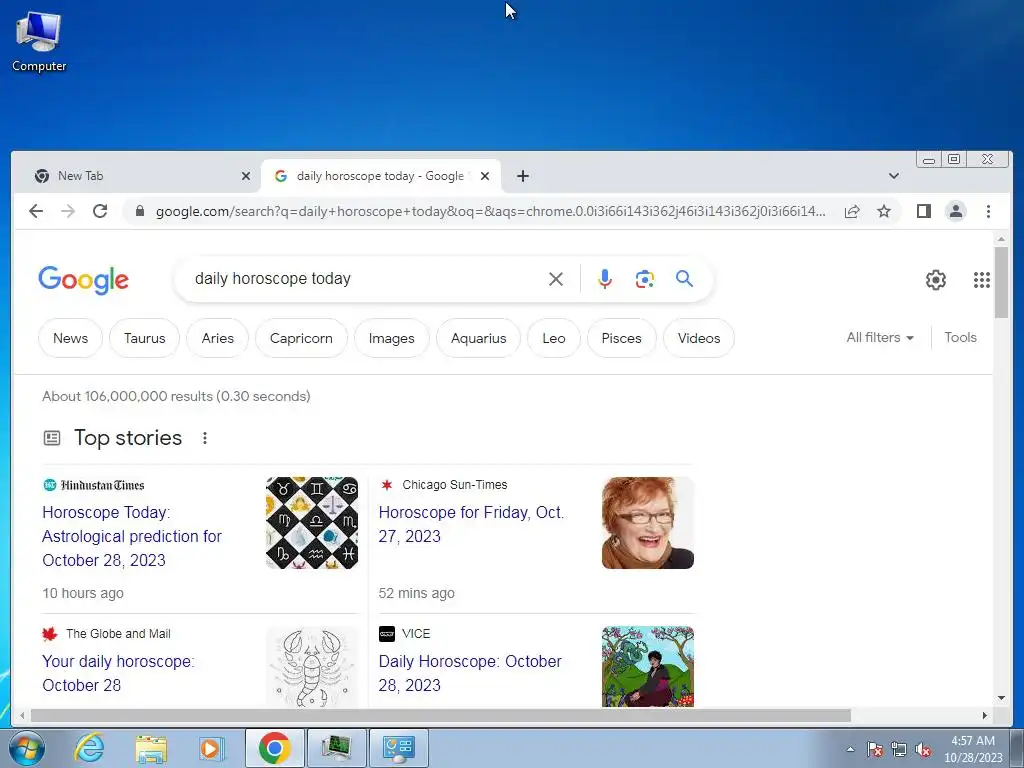Bookmark this tab with the star icon
The width and height of the screenshot is (1024, 768).
[x=884, y=211]
